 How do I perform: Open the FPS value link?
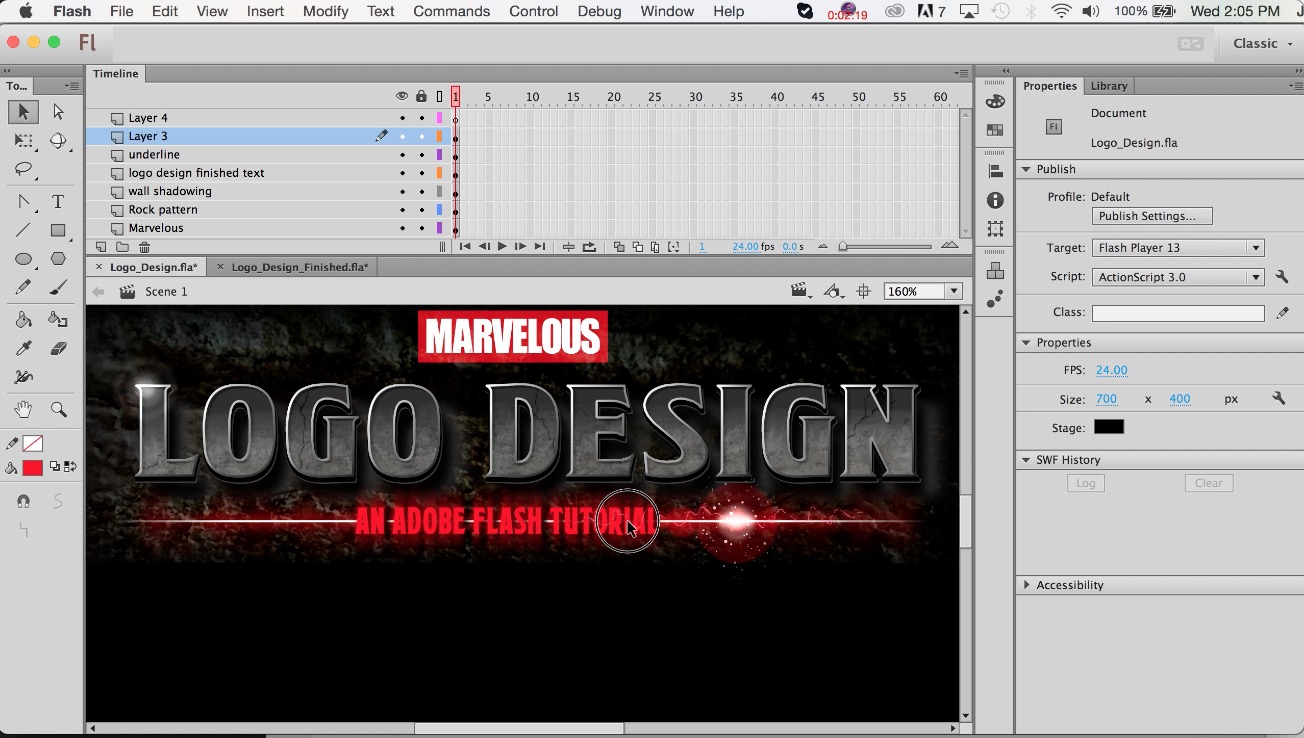1112,370
